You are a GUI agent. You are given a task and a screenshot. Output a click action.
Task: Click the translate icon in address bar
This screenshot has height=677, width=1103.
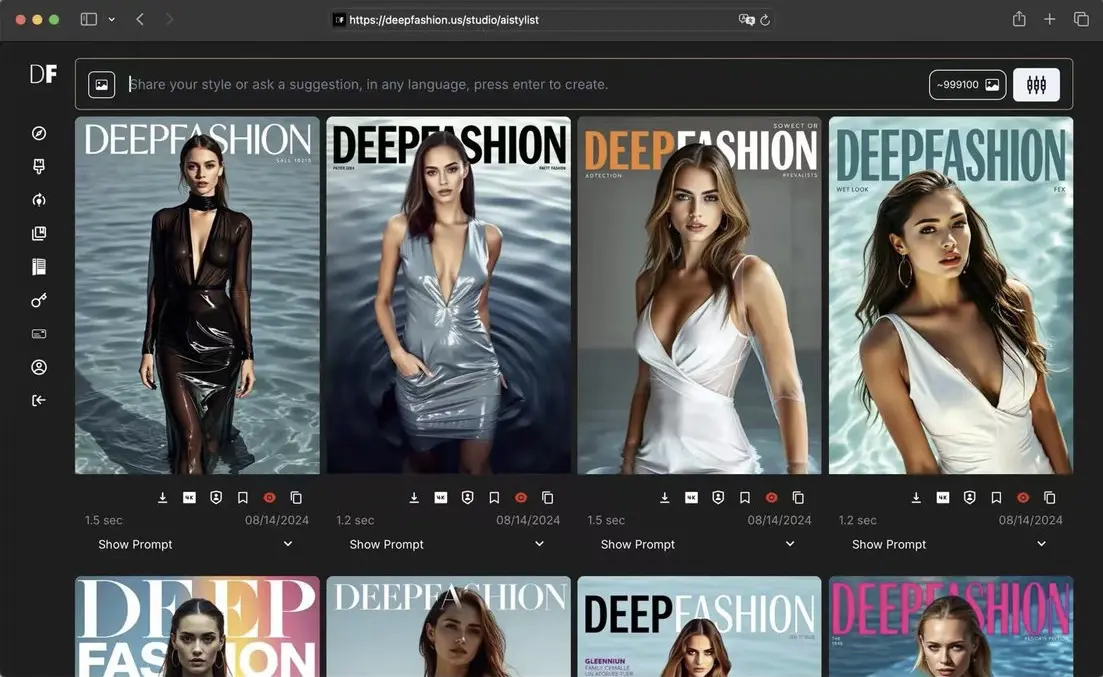(746, 20)
